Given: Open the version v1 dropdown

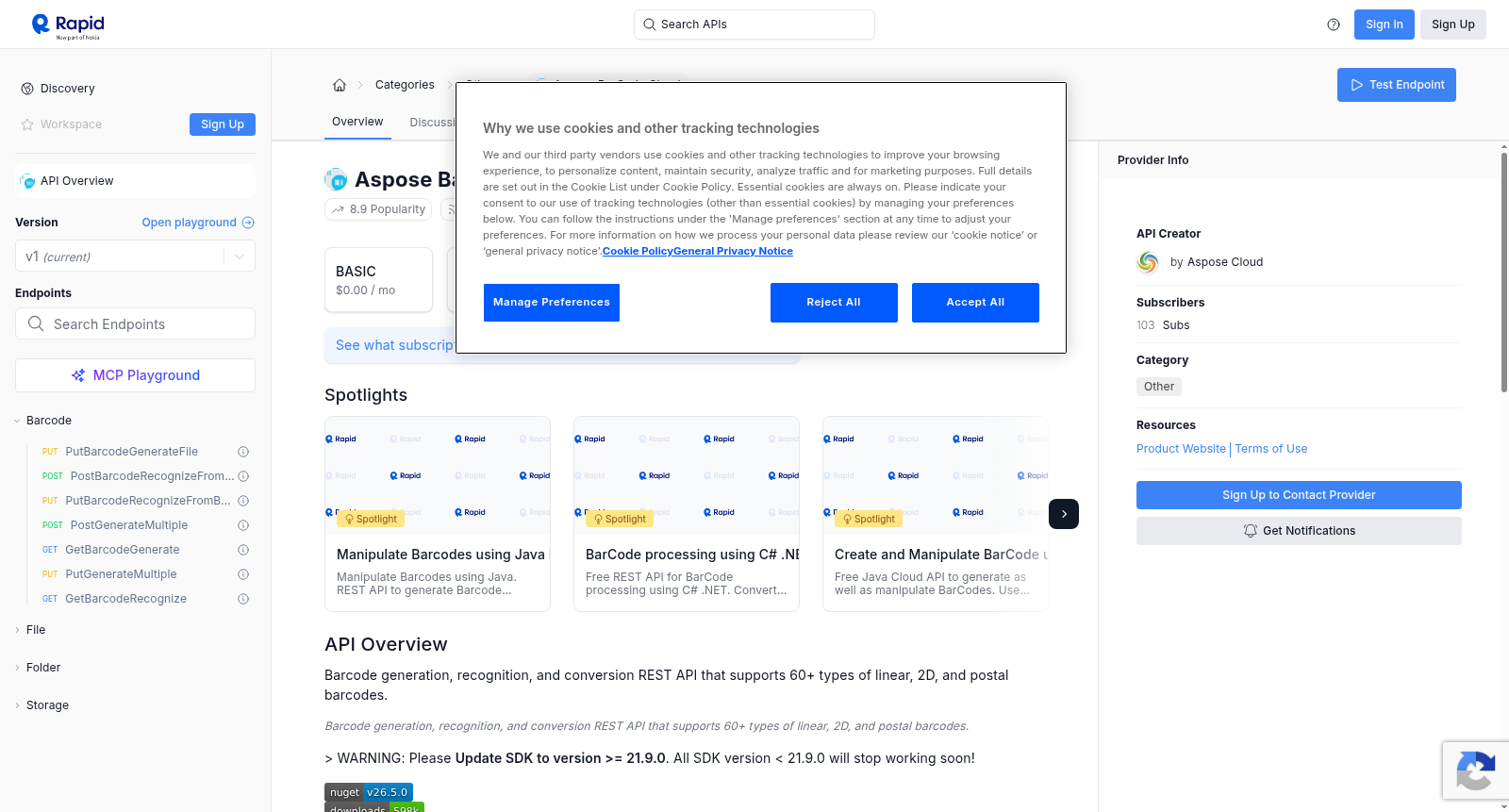Looking at the screenshot, I should [135, 257].
